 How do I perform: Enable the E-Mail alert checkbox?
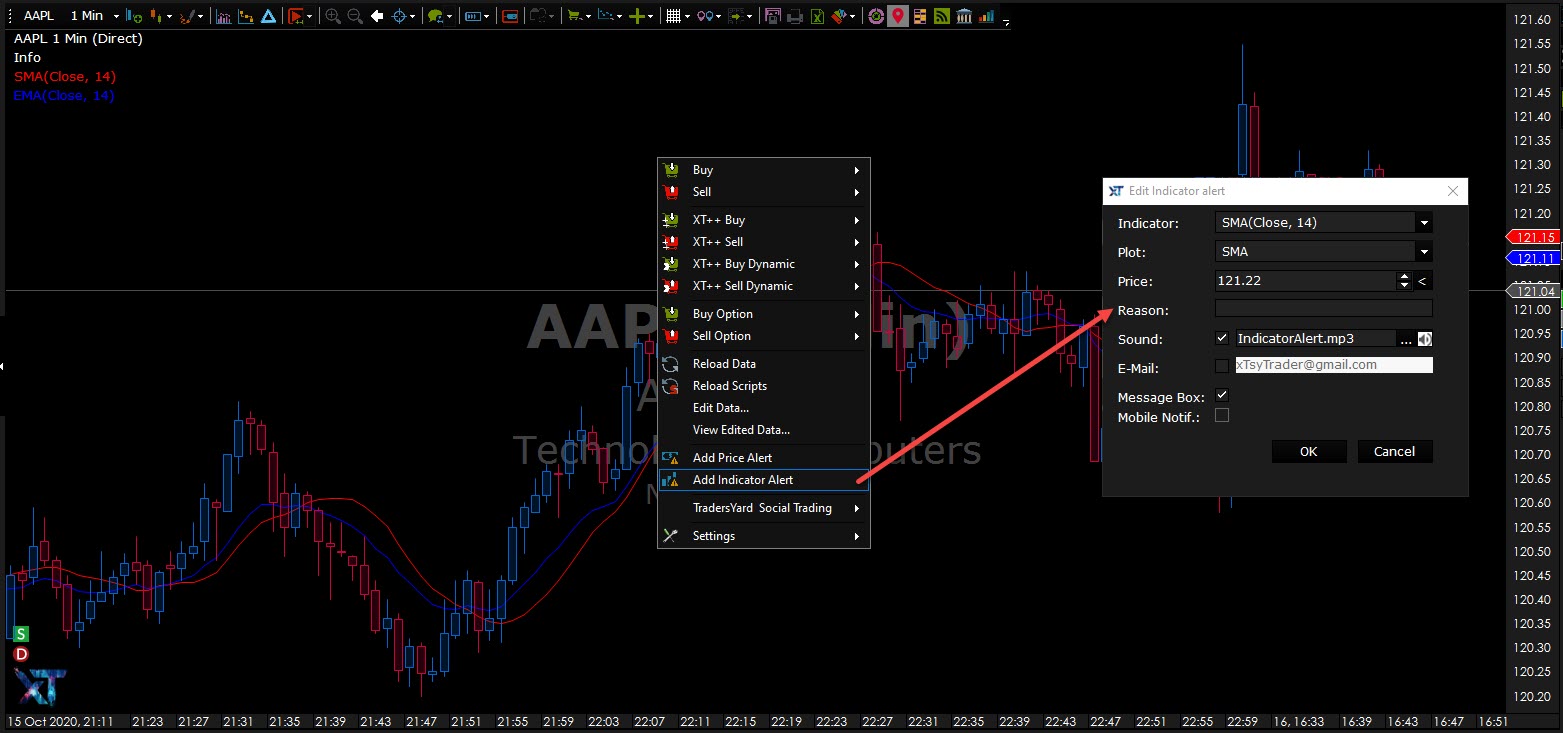point(1221,366)
